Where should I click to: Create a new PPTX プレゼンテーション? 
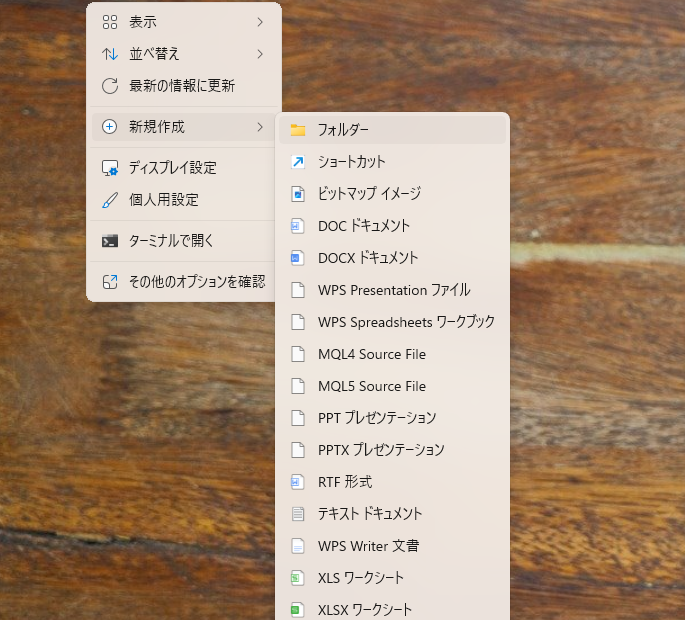(392, 450)
